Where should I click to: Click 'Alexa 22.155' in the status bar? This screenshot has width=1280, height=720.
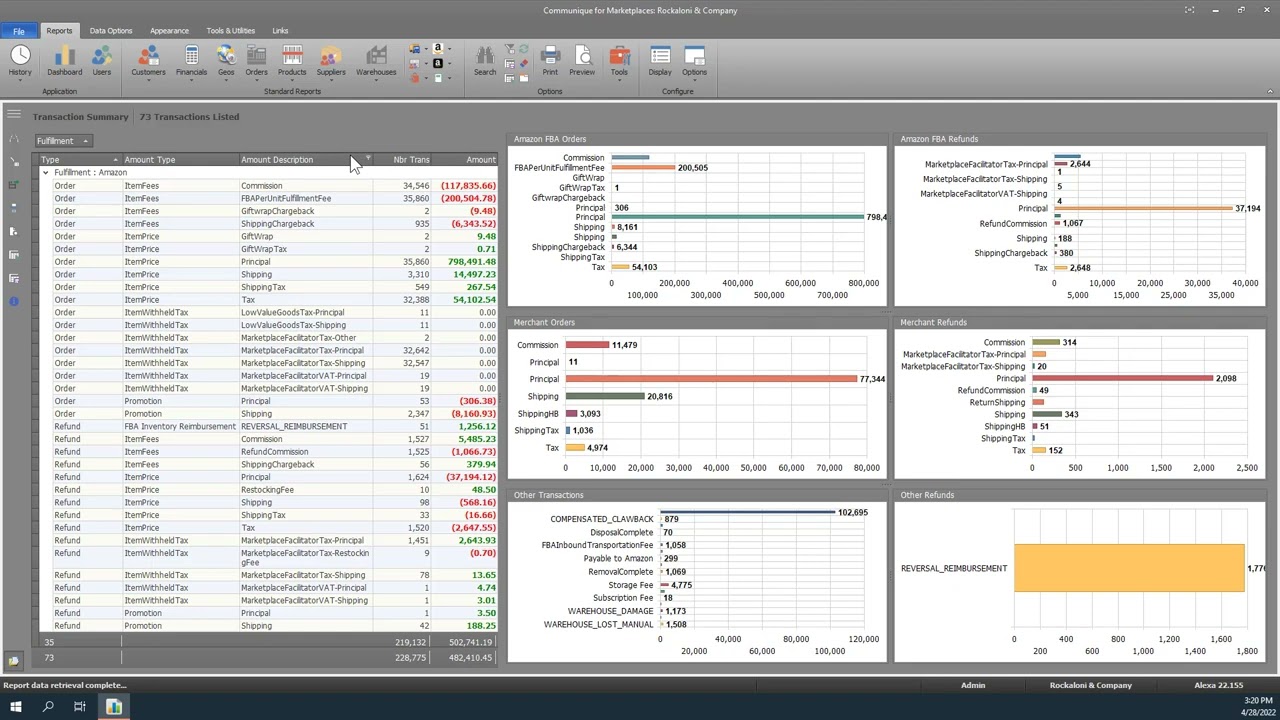[1219, 685]
